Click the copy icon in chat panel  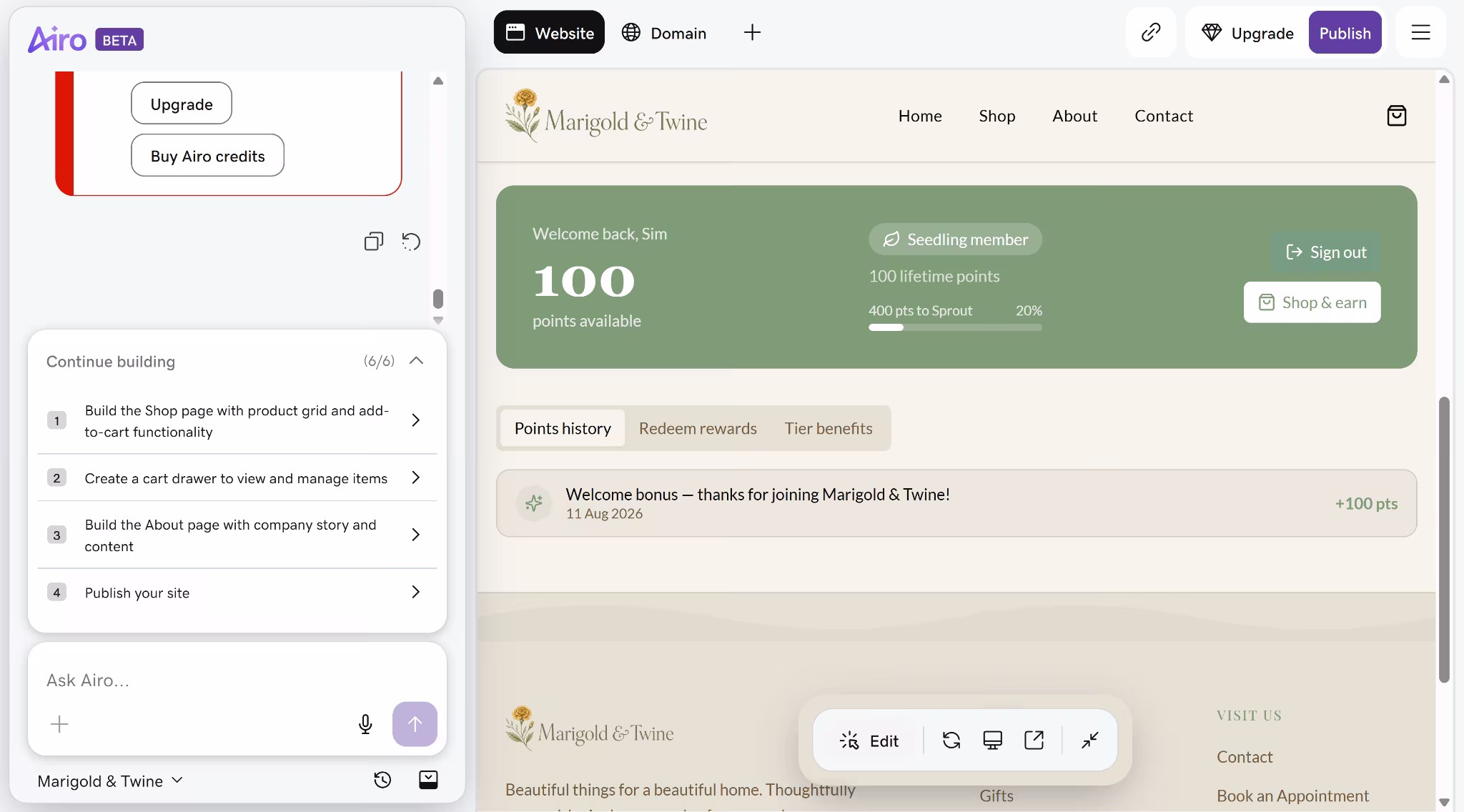pos(373,242)
